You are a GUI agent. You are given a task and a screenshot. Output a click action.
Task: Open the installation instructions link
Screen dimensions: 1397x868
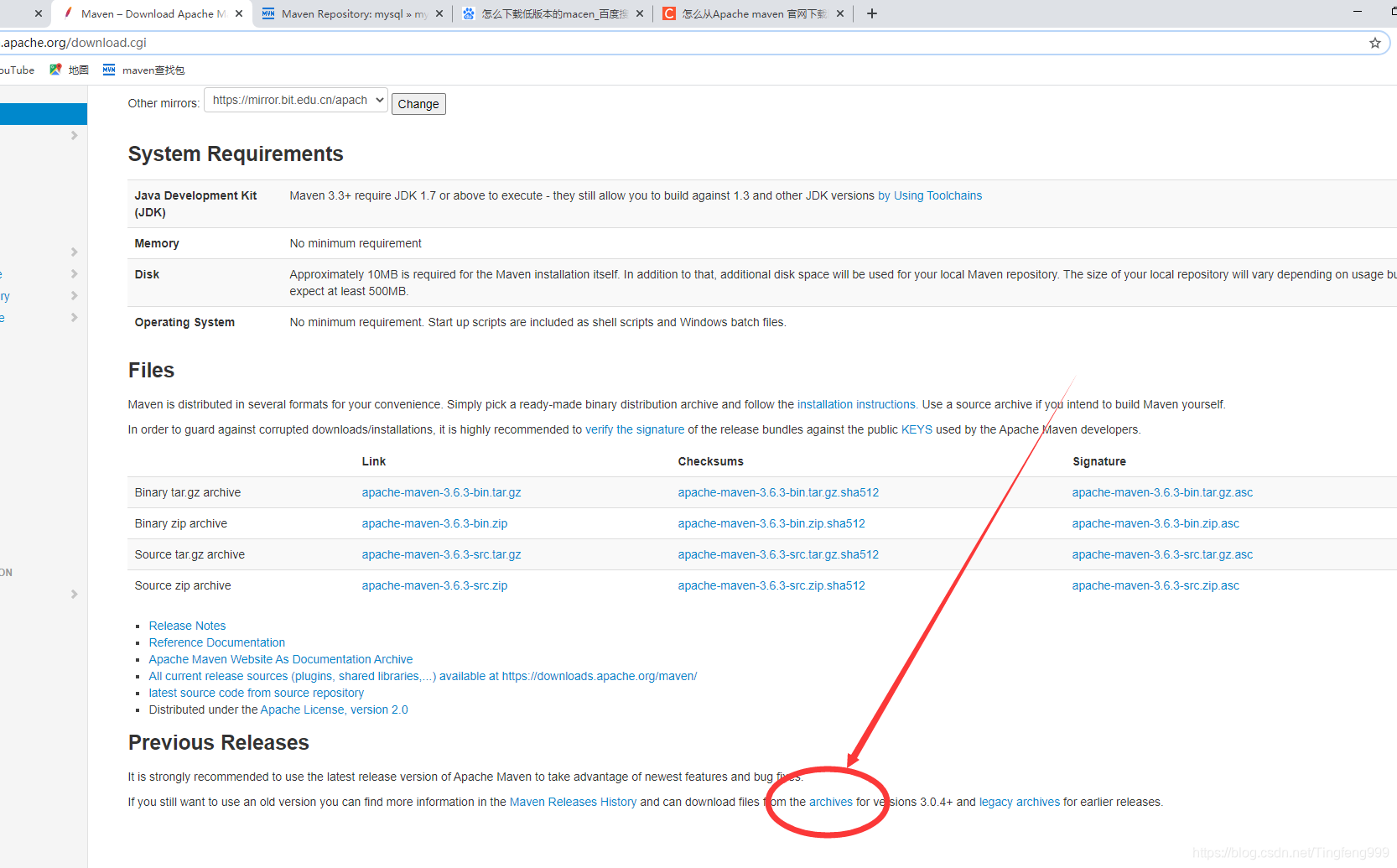[x=856, y=404]
